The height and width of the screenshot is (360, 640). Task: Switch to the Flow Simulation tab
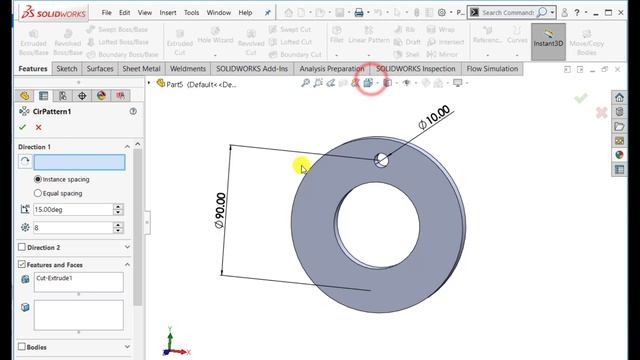point(492,69)
